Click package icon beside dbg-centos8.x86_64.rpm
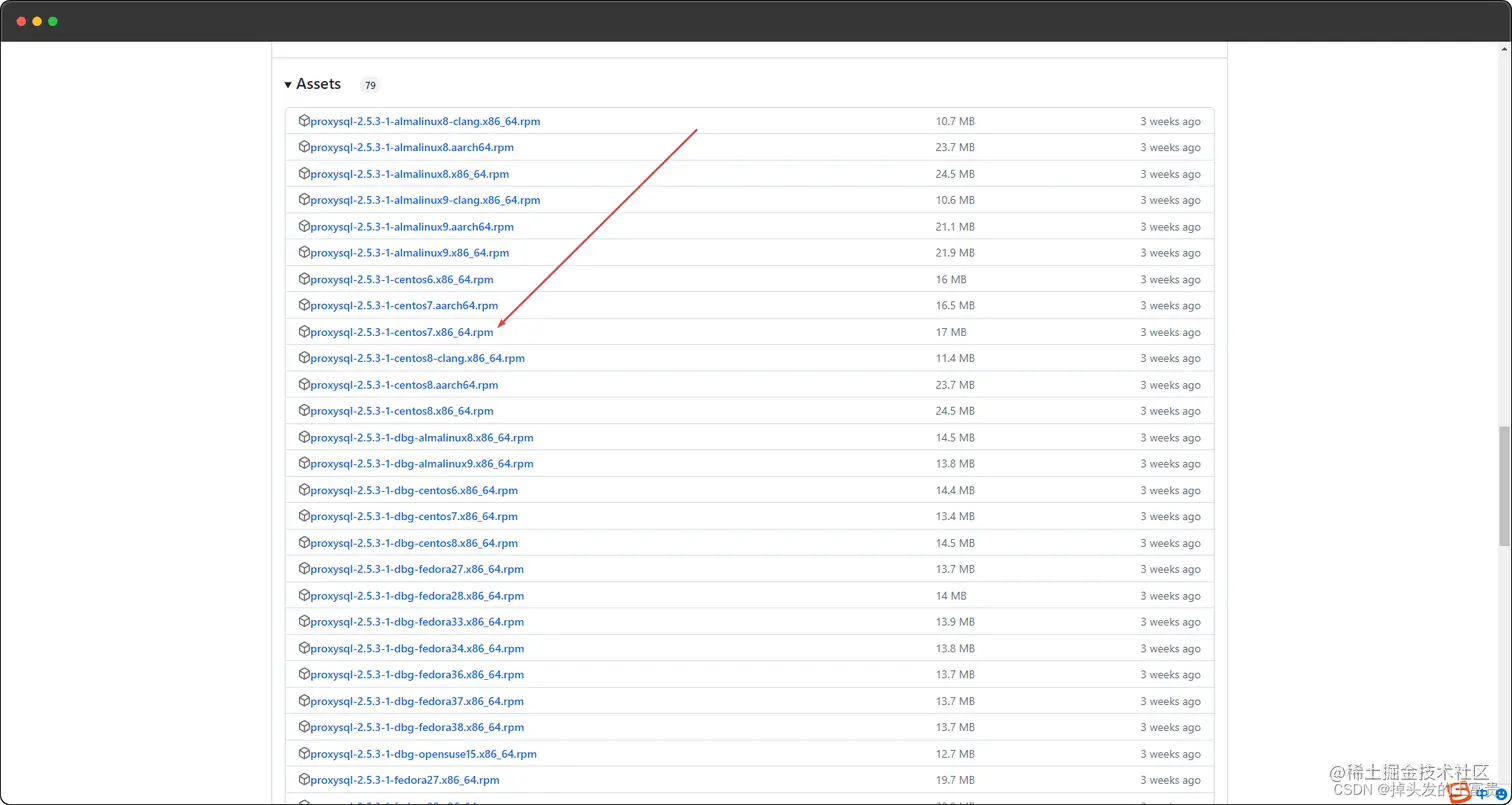The height and width of the screenshot is (805, 1512). pyautogui.click(x=304, y=542)
